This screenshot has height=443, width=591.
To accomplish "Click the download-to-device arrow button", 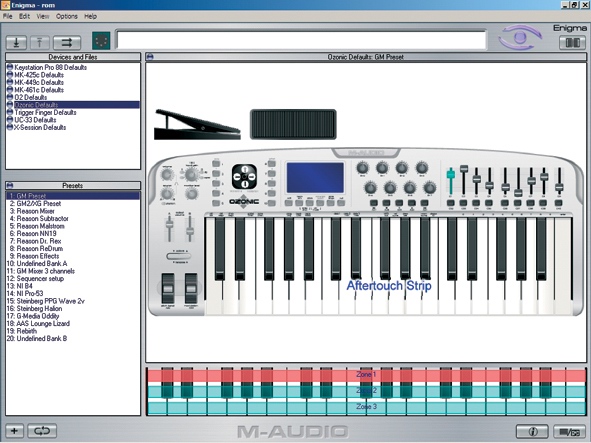I will 16,43.
